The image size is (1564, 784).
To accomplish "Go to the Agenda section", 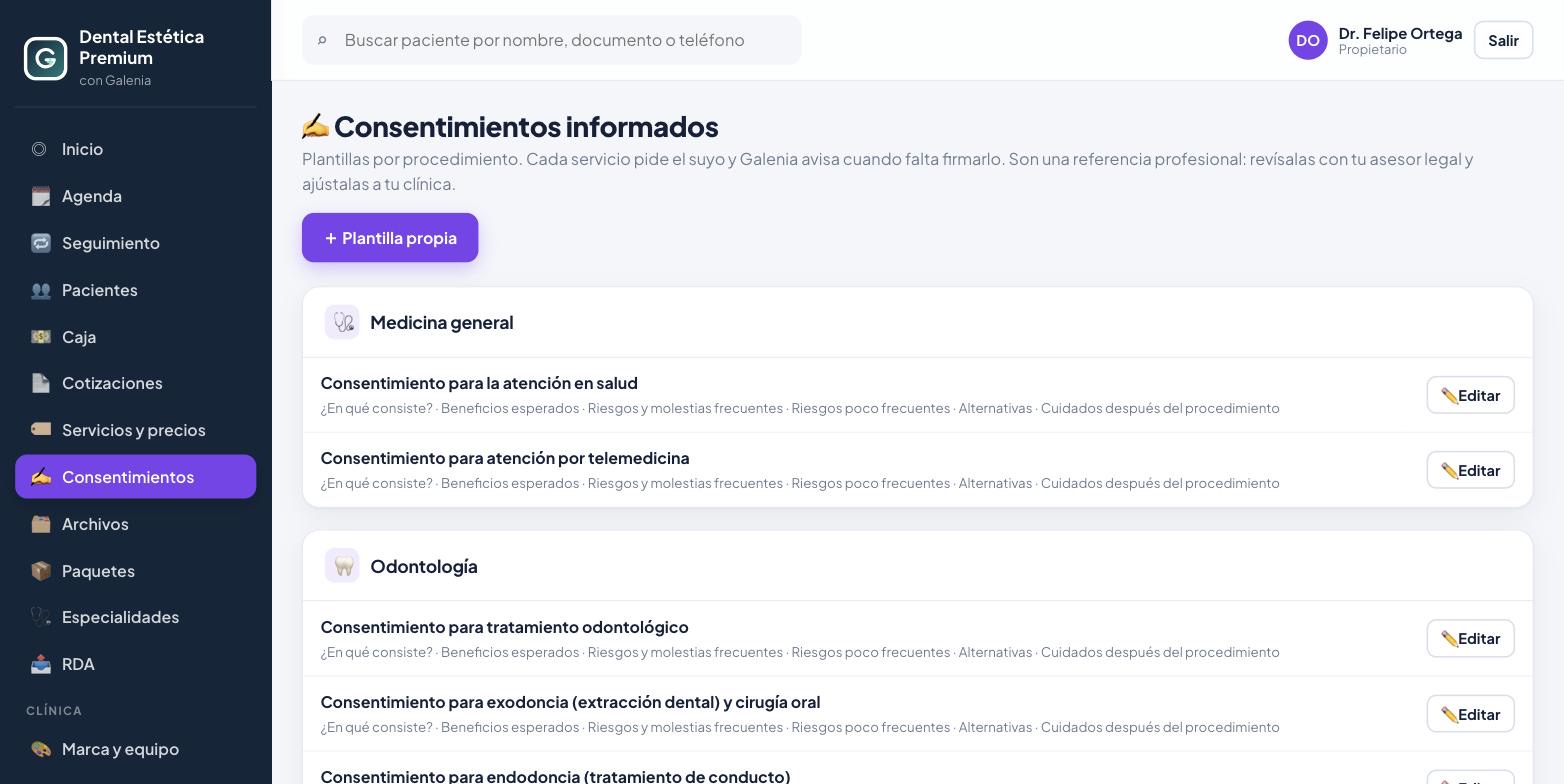I will click(136, 196).
